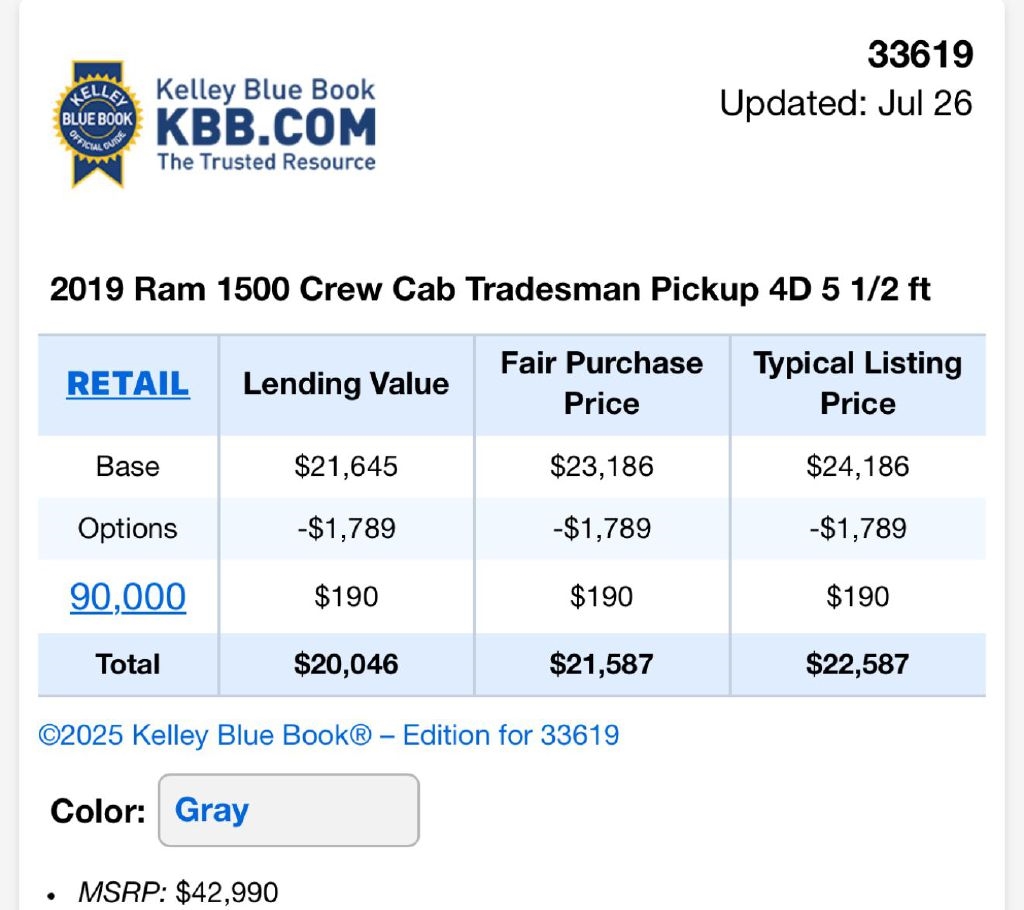This screenshot has height=910, width=1024.
Task: Click the Lending Value column header
Action: click(x=346, y=384)
